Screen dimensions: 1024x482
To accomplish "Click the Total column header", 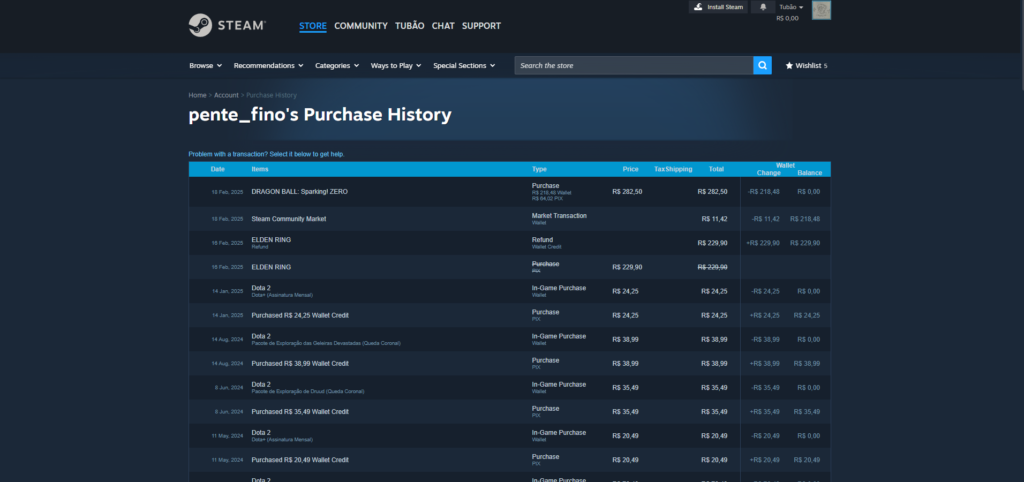I will click(716, 169).
